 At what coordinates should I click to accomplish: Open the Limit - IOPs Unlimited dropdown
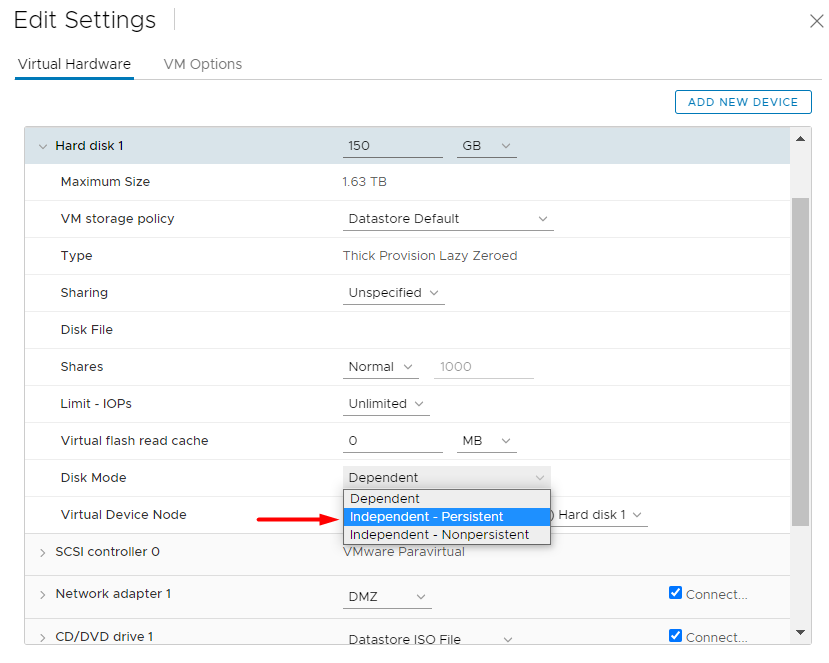385,404
